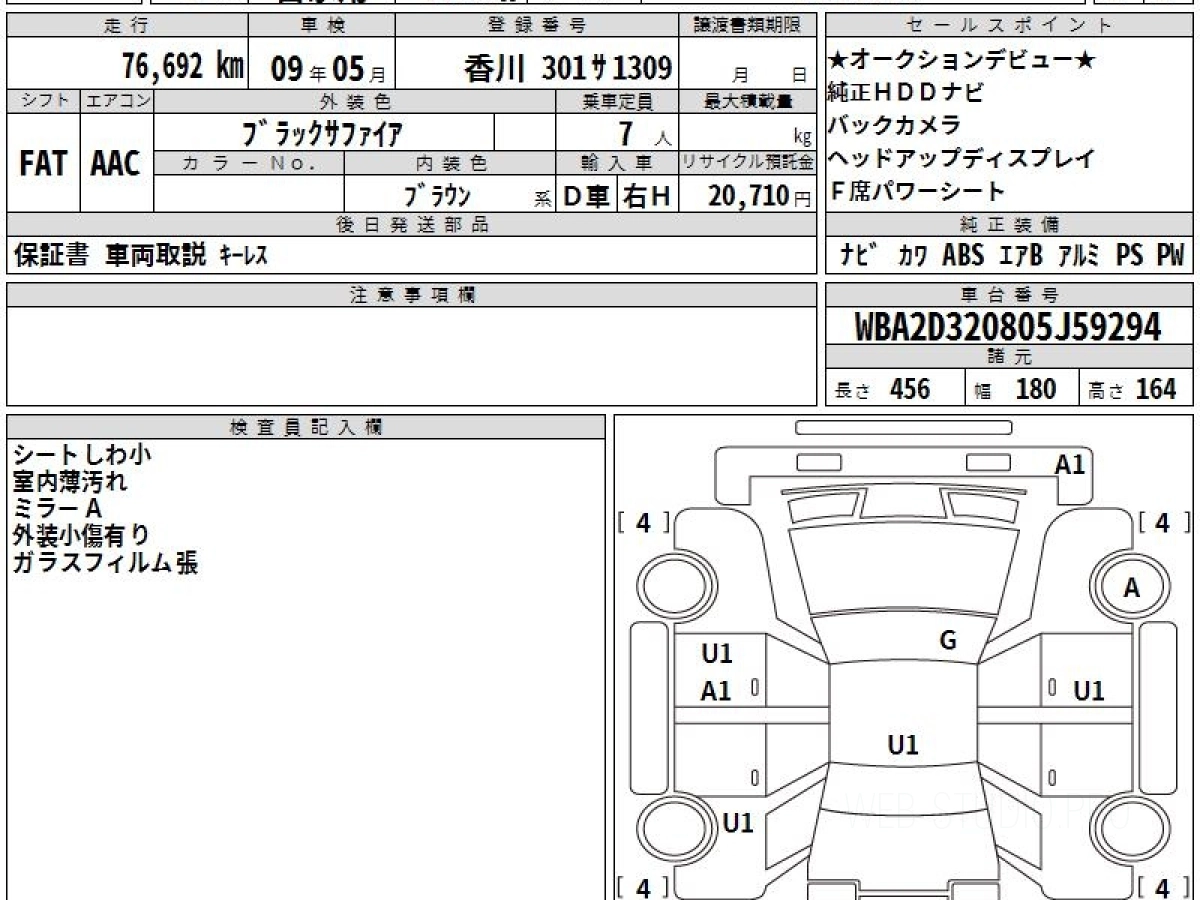The height and width of the screenshot is (900, 1200).
Task: Click the 検査員記入欄 heading
Action: (x=306, y=427)
